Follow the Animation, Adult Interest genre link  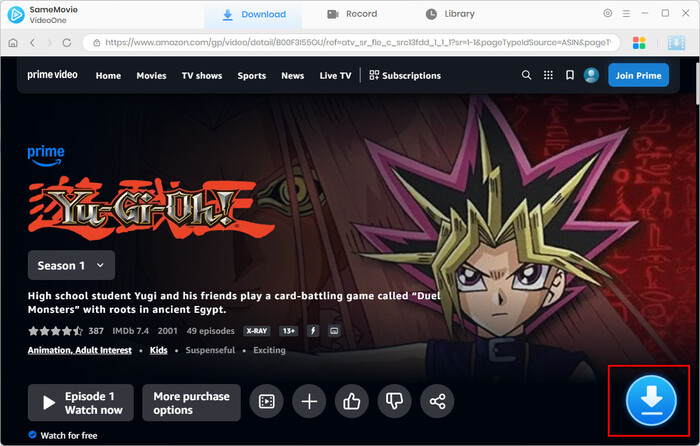80,350
